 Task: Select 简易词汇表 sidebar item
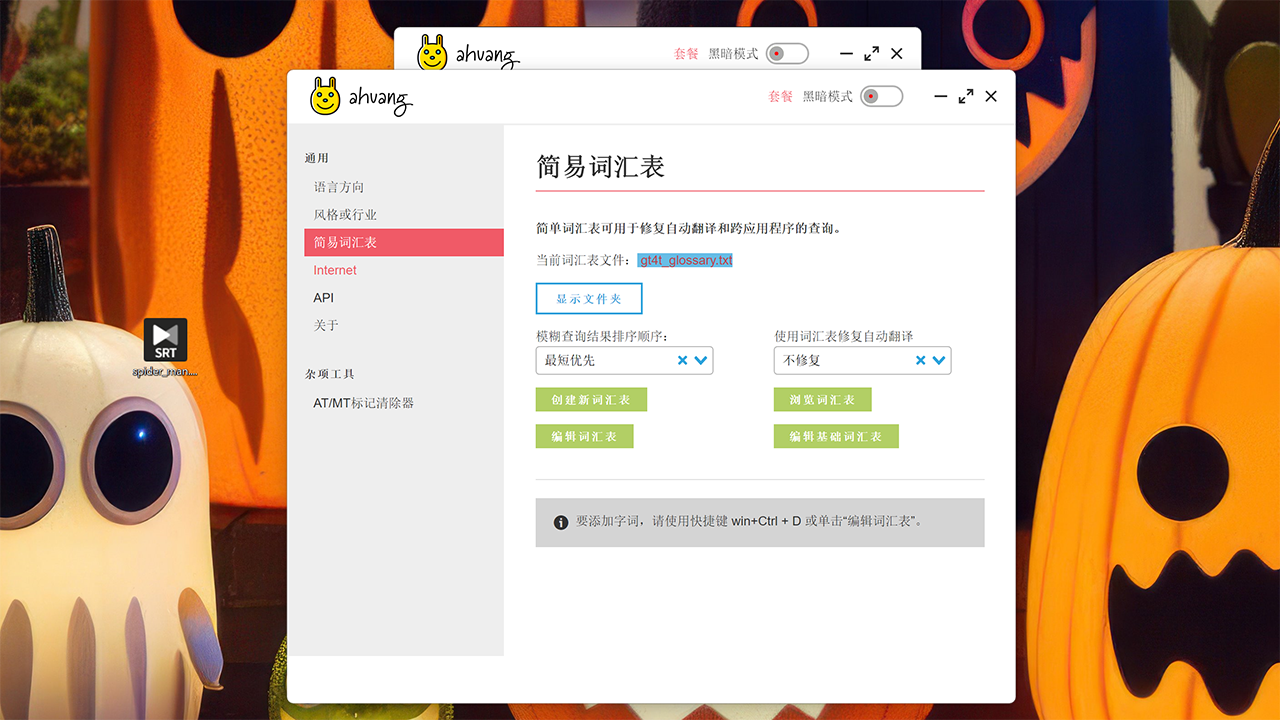pyautogui.click(x=404, y=242)
